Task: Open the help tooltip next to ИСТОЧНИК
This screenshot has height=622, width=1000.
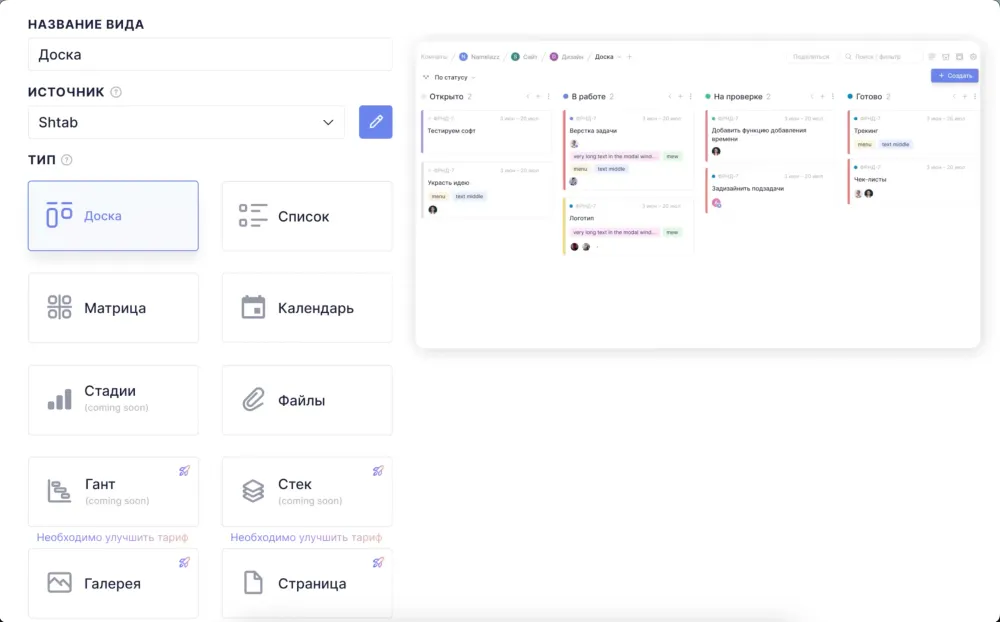Action: pyautogui.click(x=115, y=92)
